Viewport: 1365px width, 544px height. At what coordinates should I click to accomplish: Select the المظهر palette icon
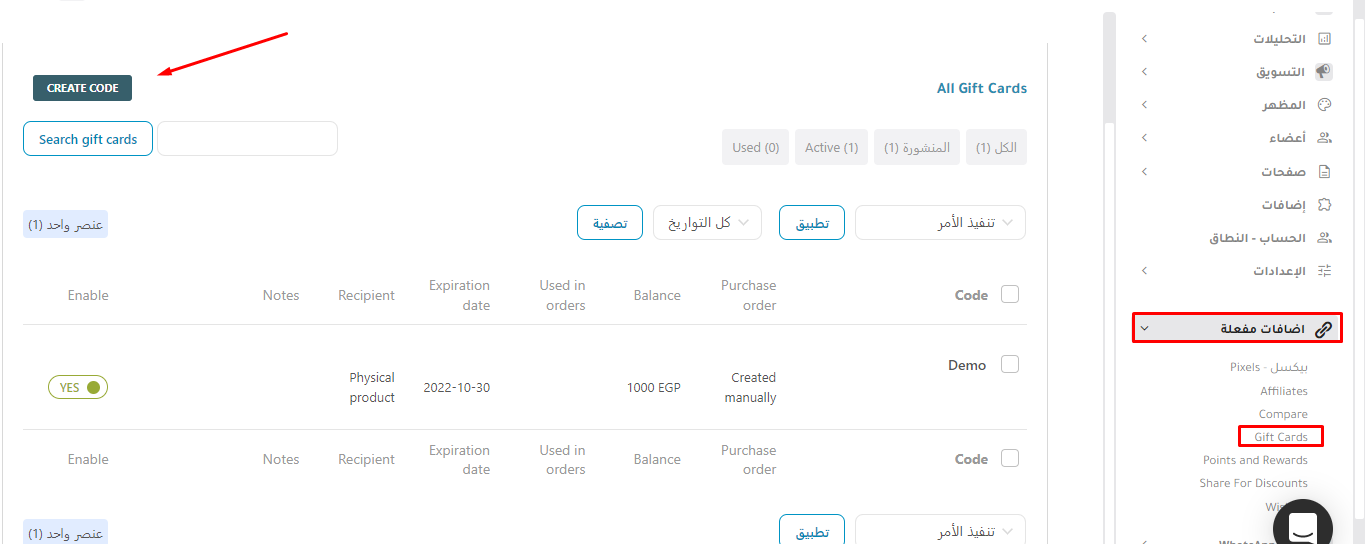1324,105
